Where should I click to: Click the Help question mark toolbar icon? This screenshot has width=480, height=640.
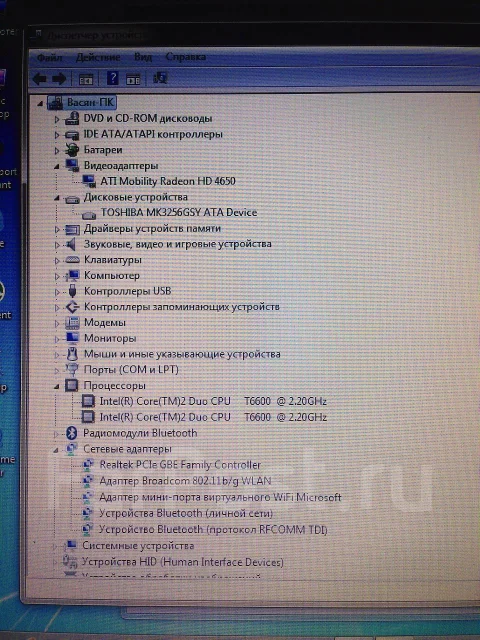(112, 78)
